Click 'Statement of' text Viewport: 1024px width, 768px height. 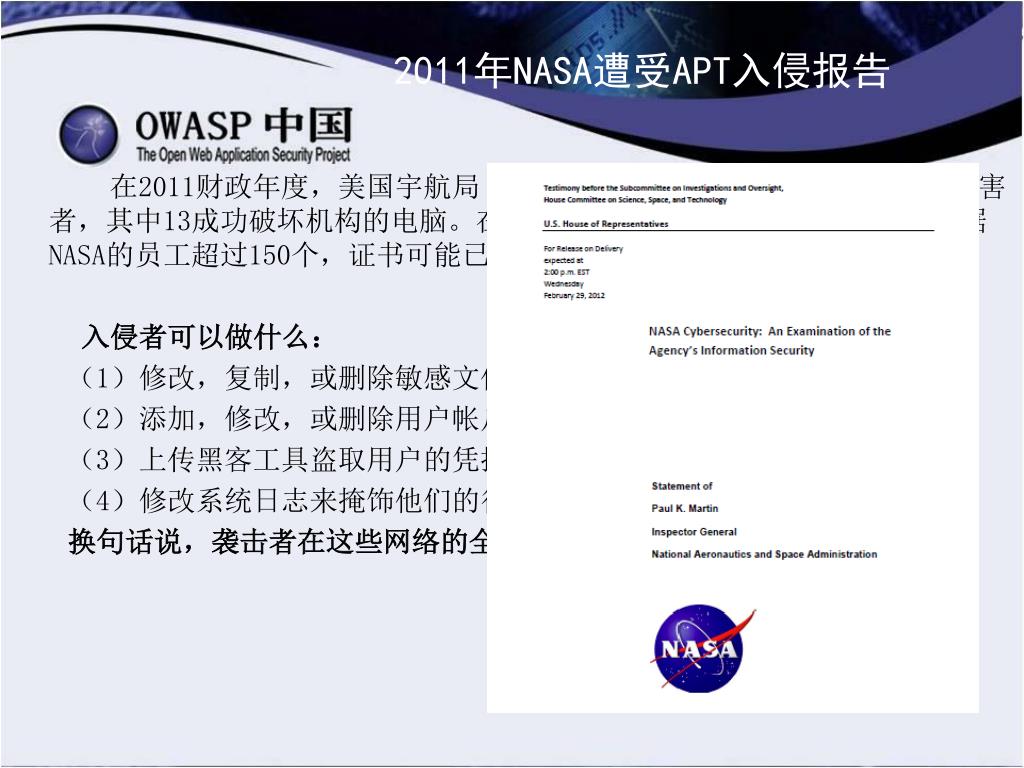682,486
